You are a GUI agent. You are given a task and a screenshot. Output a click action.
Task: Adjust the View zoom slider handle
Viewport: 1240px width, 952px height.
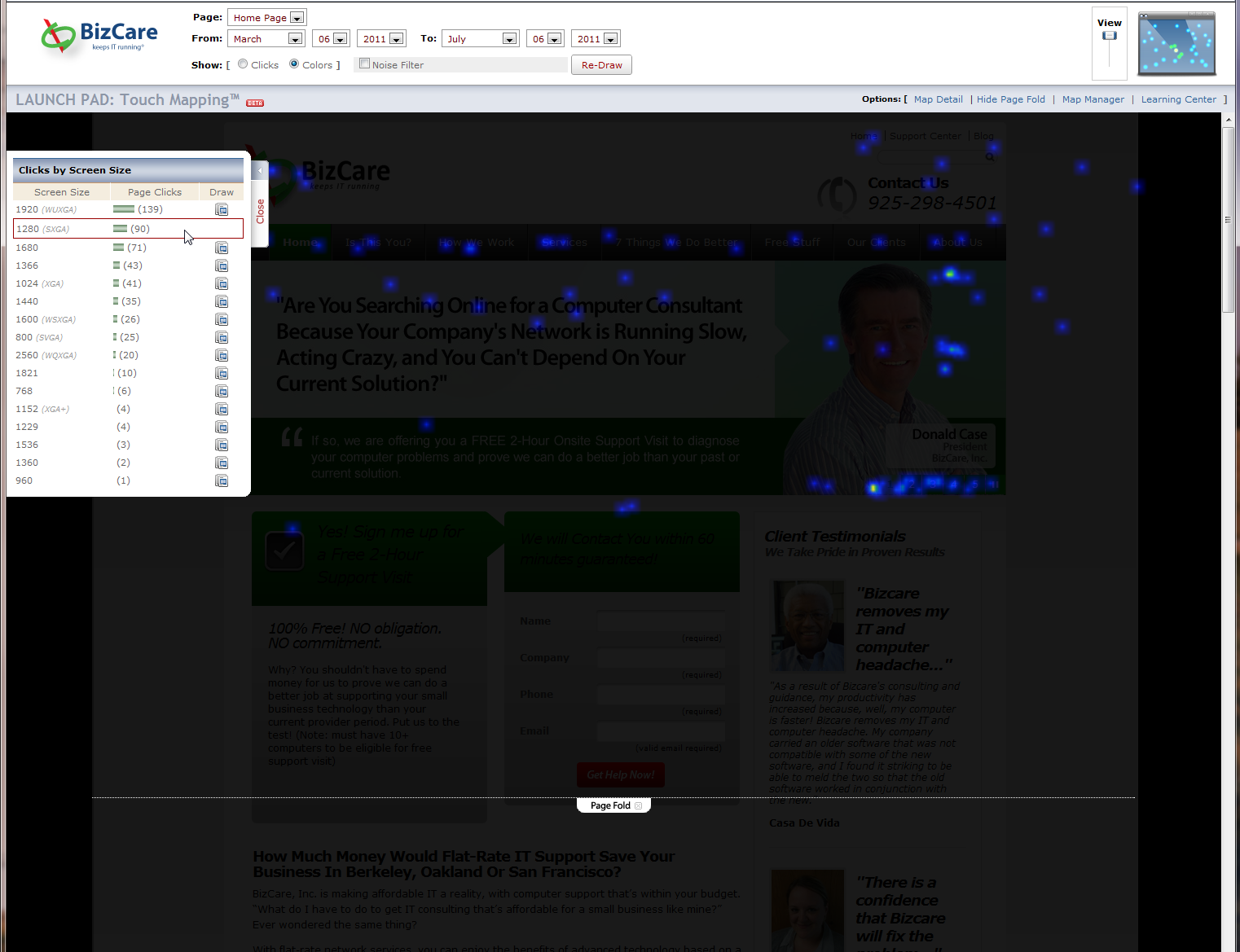1109,36
